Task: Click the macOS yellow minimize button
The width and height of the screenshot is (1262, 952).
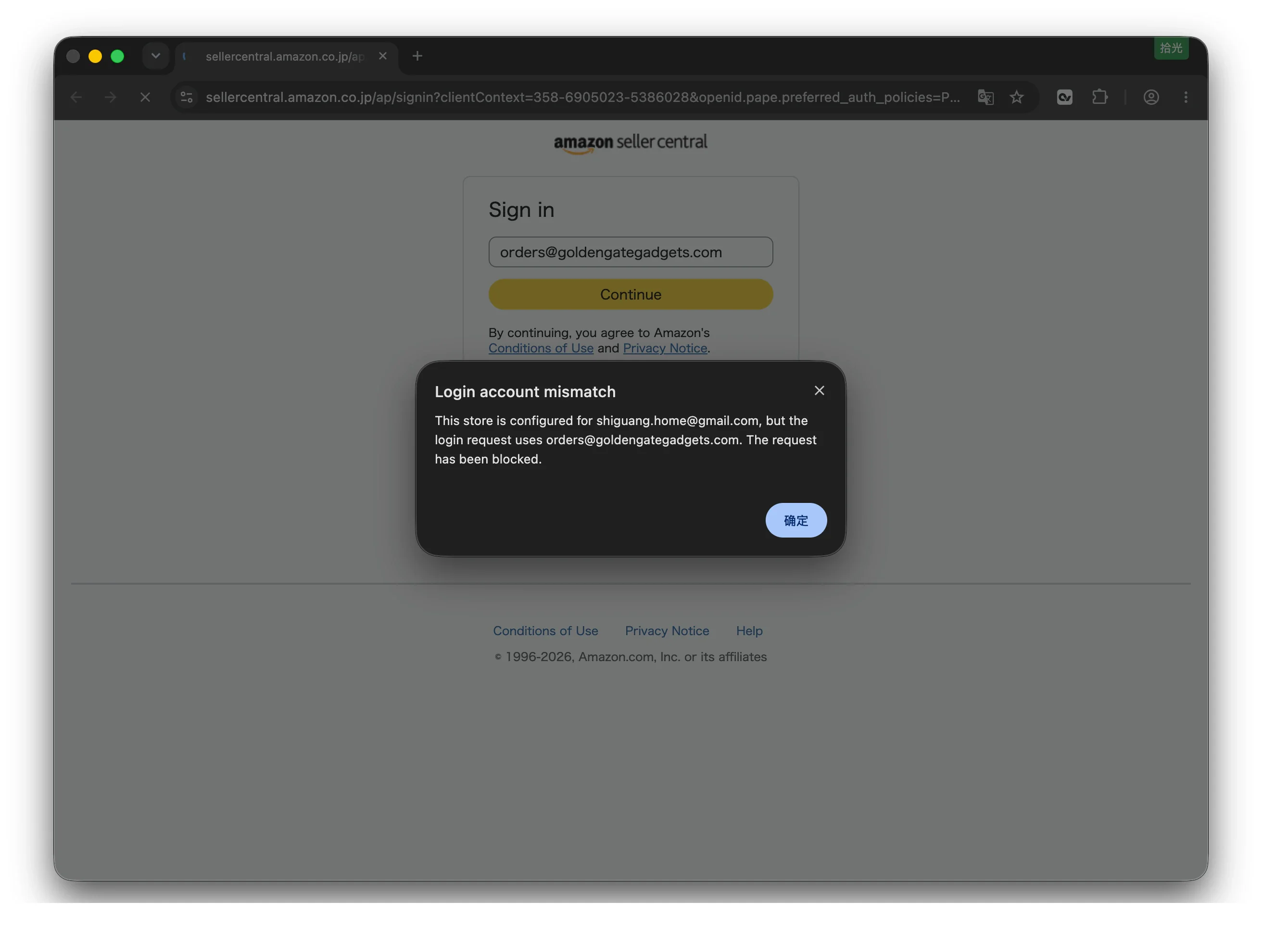Action: click(95, 56)
